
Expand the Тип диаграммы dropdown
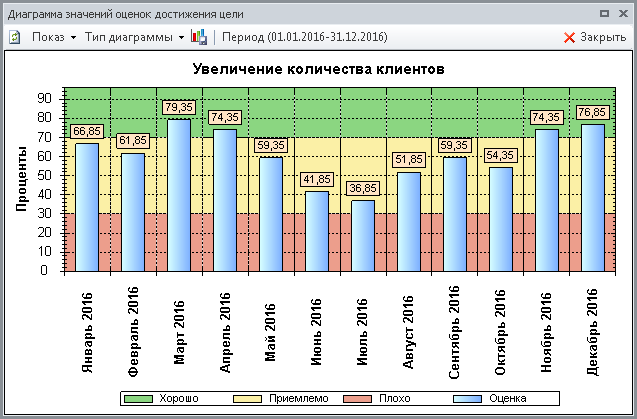(134, 37)
